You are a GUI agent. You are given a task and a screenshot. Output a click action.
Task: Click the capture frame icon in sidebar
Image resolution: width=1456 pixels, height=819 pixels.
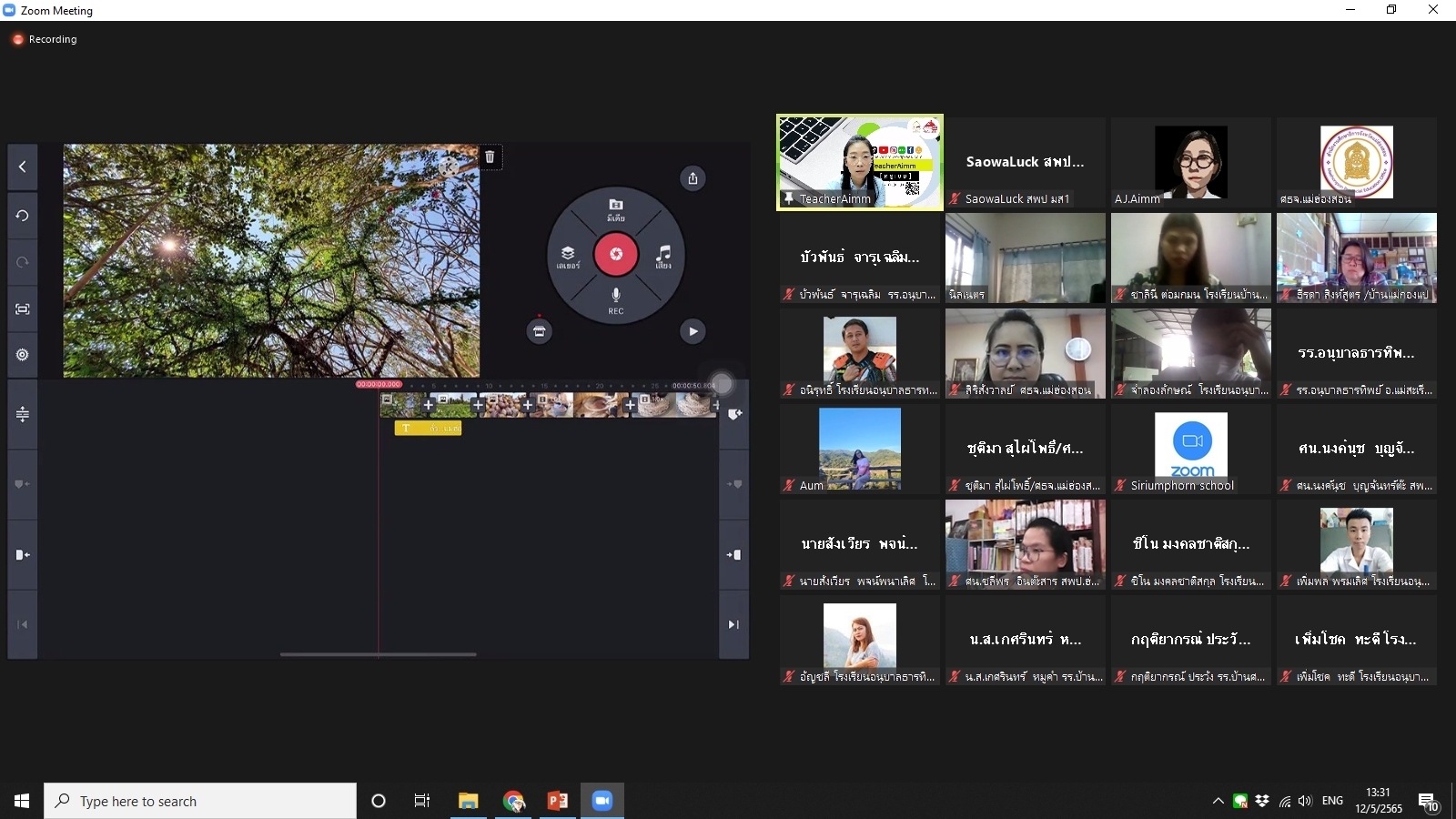[23, 309]
